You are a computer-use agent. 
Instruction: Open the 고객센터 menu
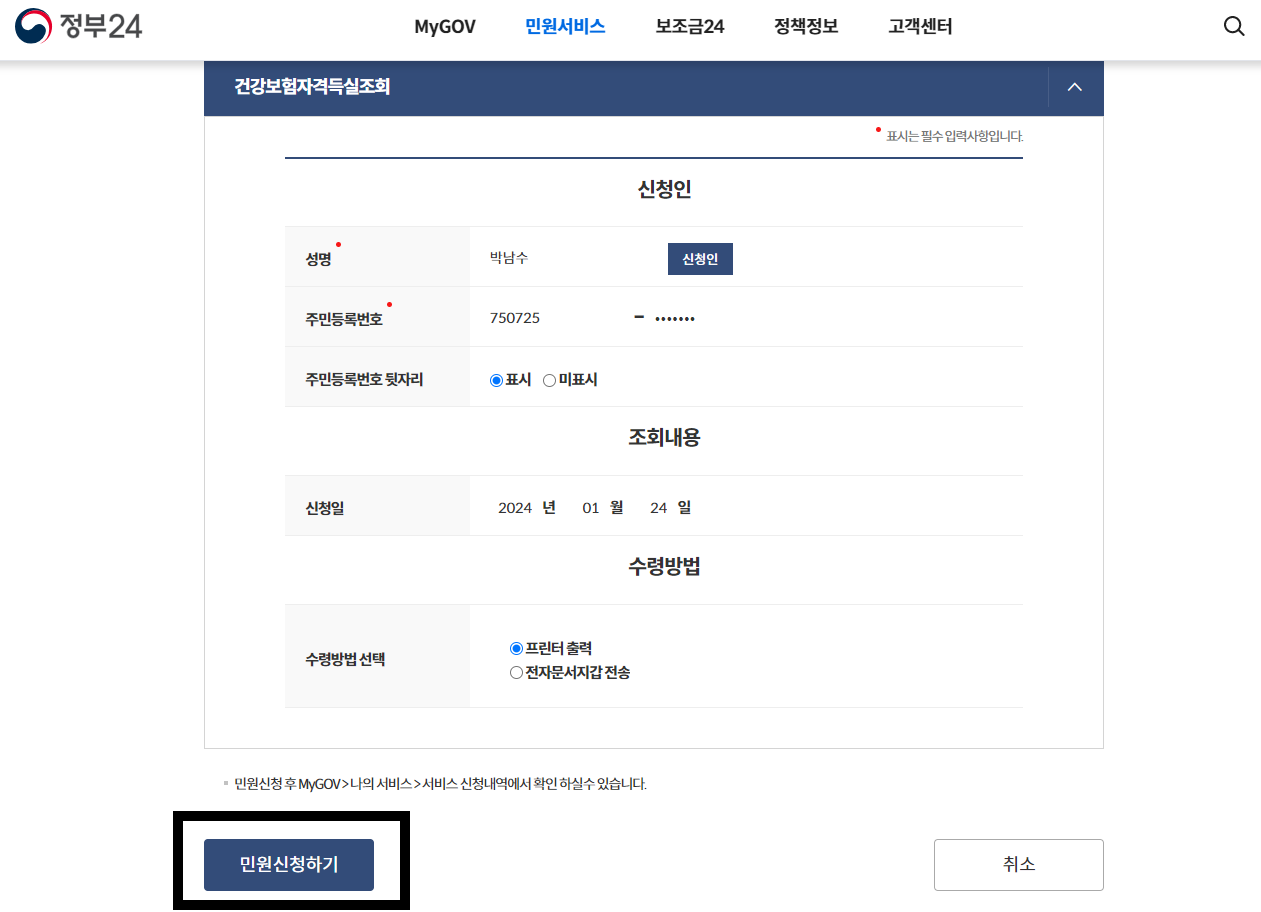(x=920, y=27)
